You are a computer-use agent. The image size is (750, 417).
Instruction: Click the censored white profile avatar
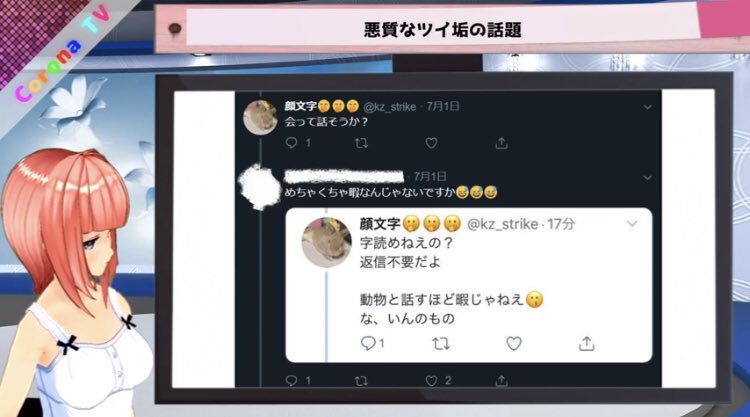coord(259,187)
